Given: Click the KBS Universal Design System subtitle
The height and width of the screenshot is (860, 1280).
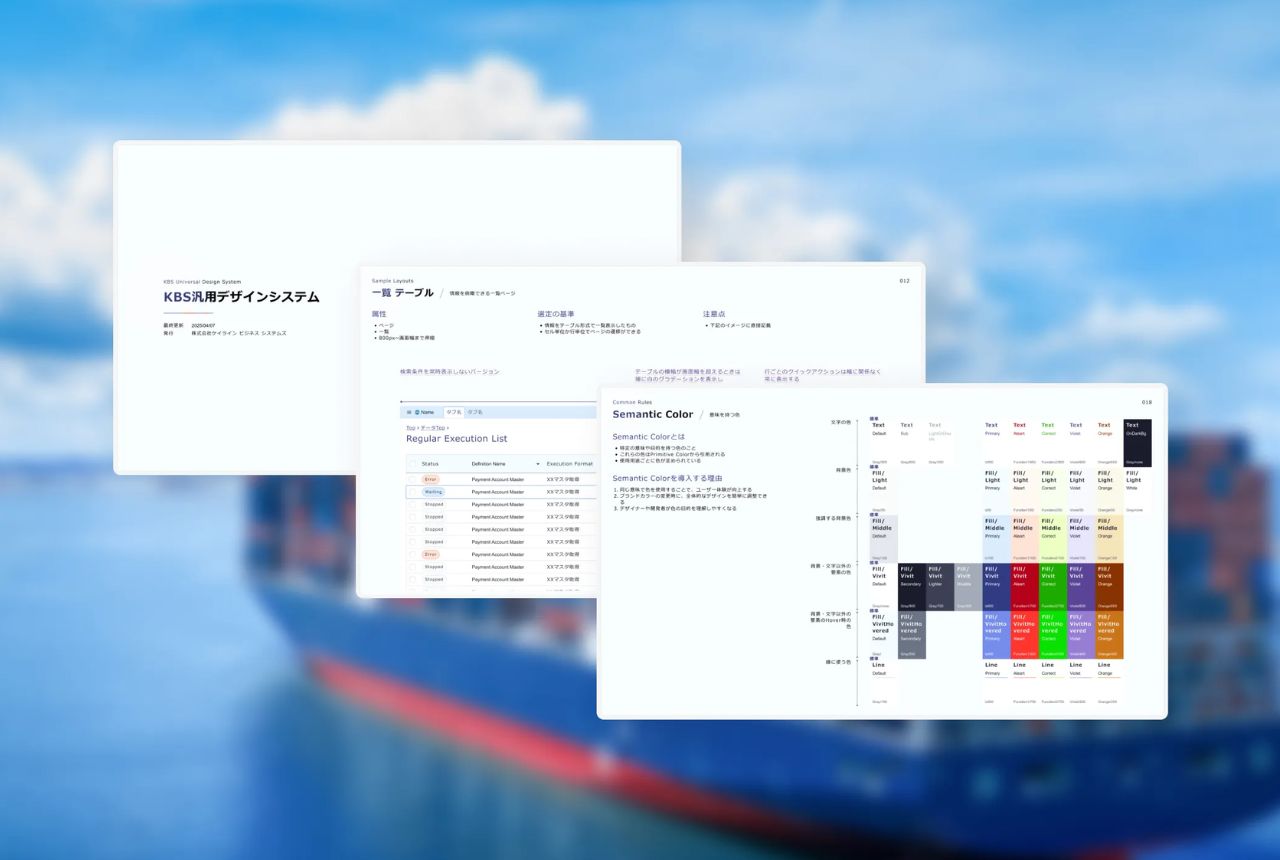Looking at the screenshot, I should click(x=202, y=282).
